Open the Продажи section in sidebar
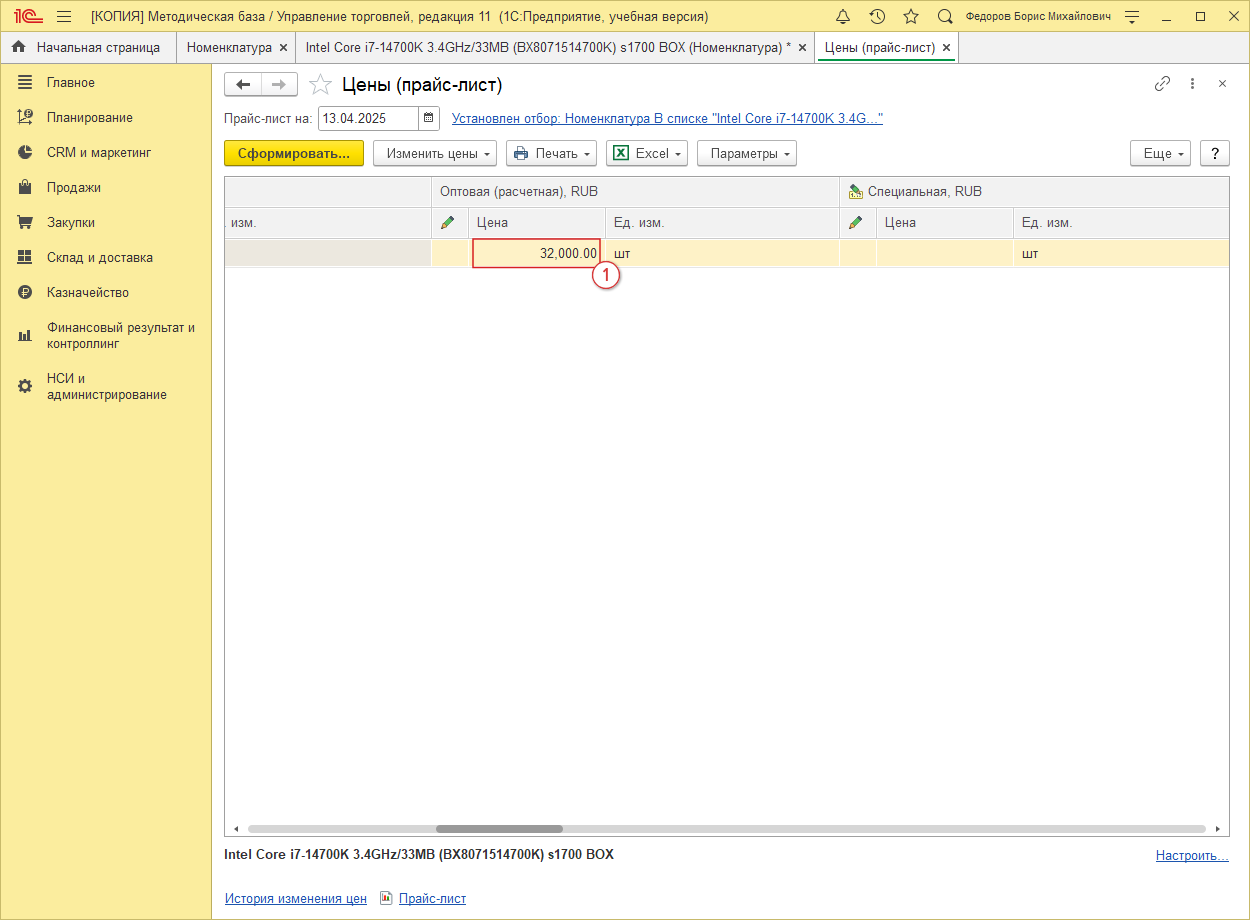This screenshot has height=920, width=1250. coord(73,188)
